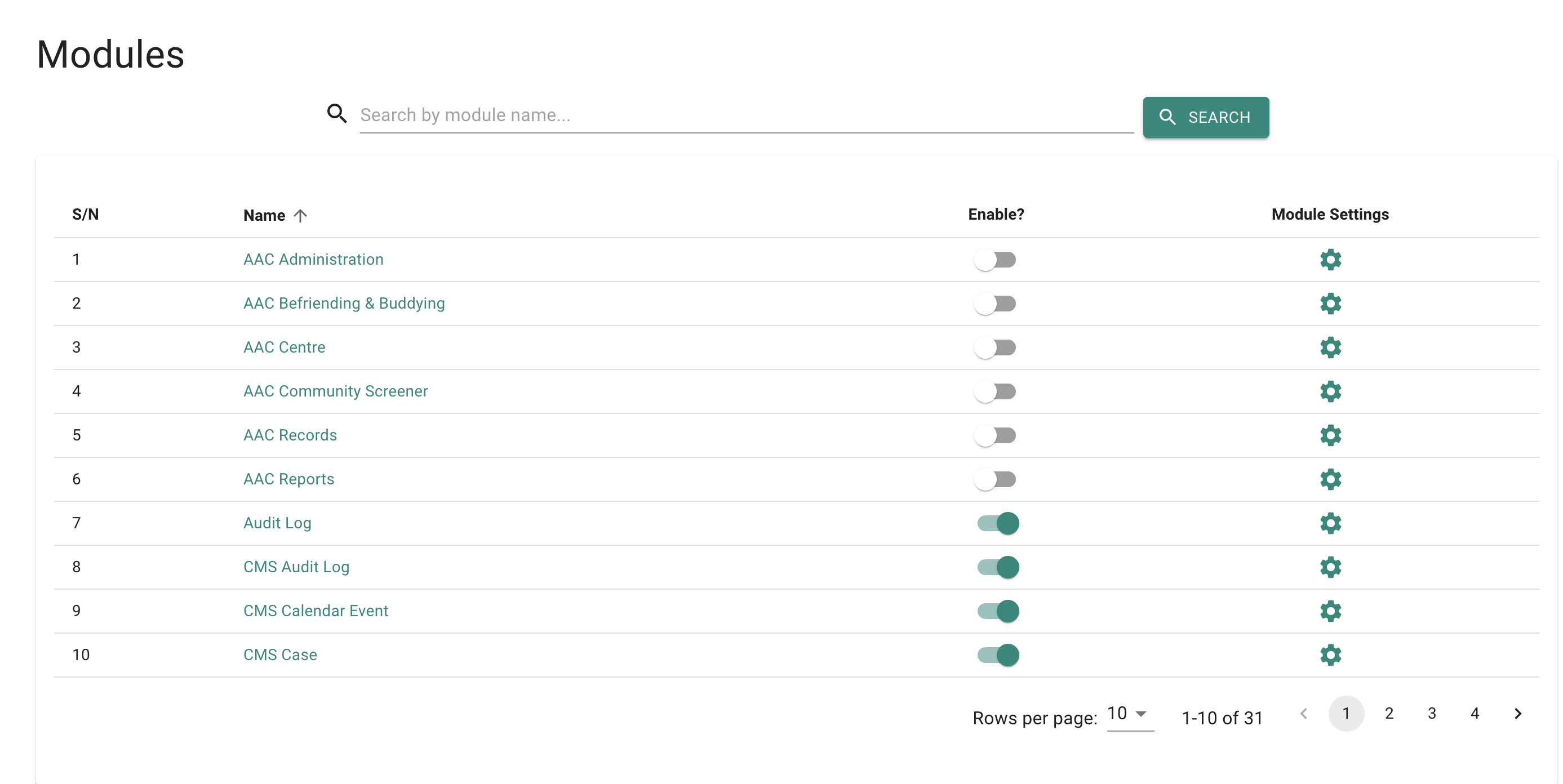
Task: Select page 1 in pagination
Action: [1346, 714]
